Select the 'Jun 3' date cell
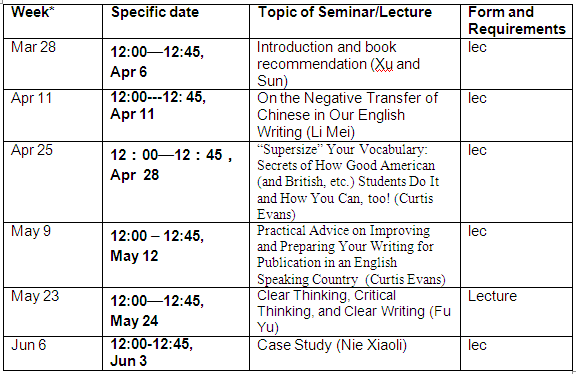 click(x=176, y=353)
